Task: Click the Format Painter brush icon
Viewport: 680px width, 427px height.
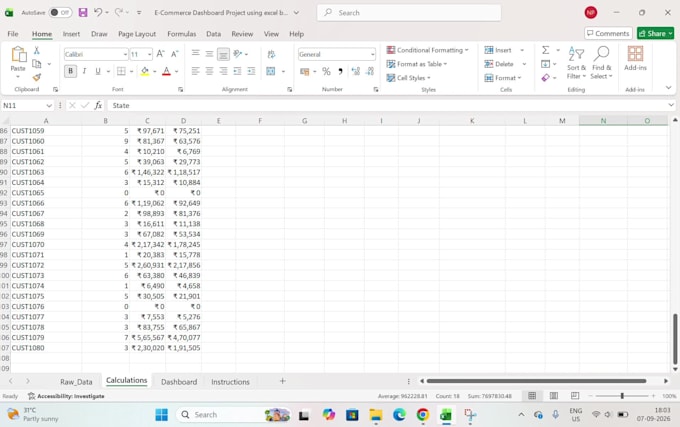Action: 37,77
